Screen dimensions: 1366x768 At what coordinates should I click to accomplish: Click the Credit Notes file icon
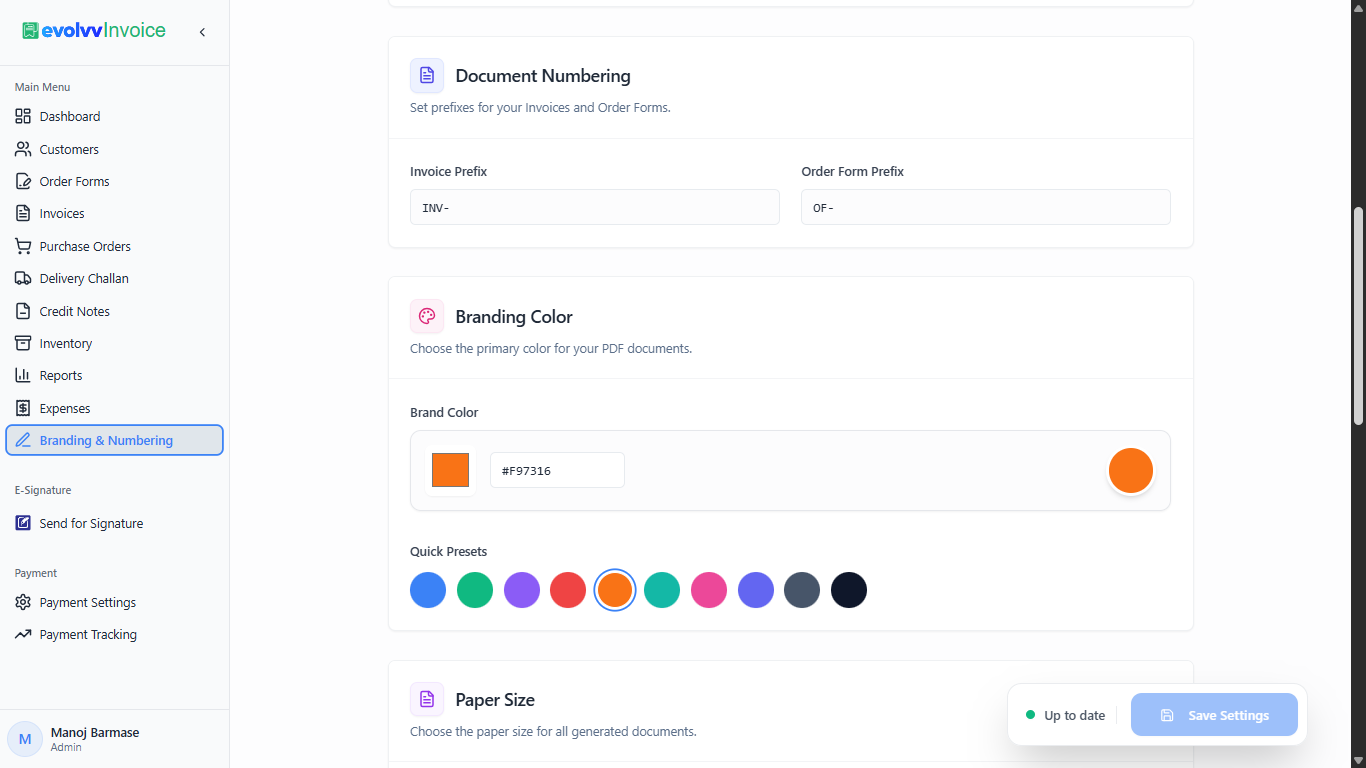tap(23, 311)
